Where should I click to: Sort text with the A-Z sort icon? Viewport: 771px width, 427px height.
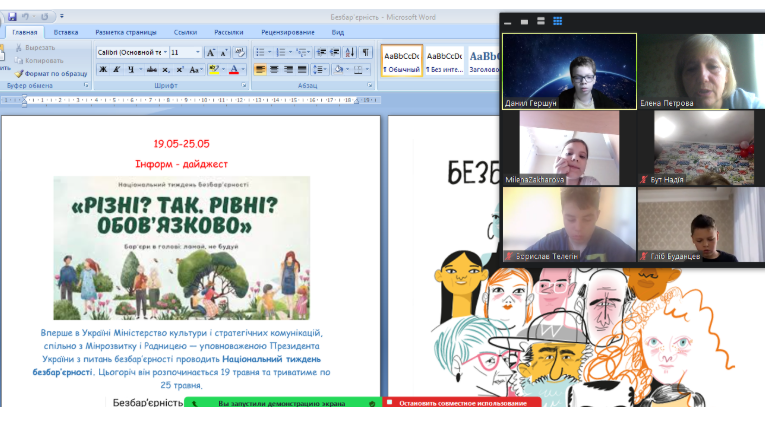pyautogui.click(x=350, y=52)
